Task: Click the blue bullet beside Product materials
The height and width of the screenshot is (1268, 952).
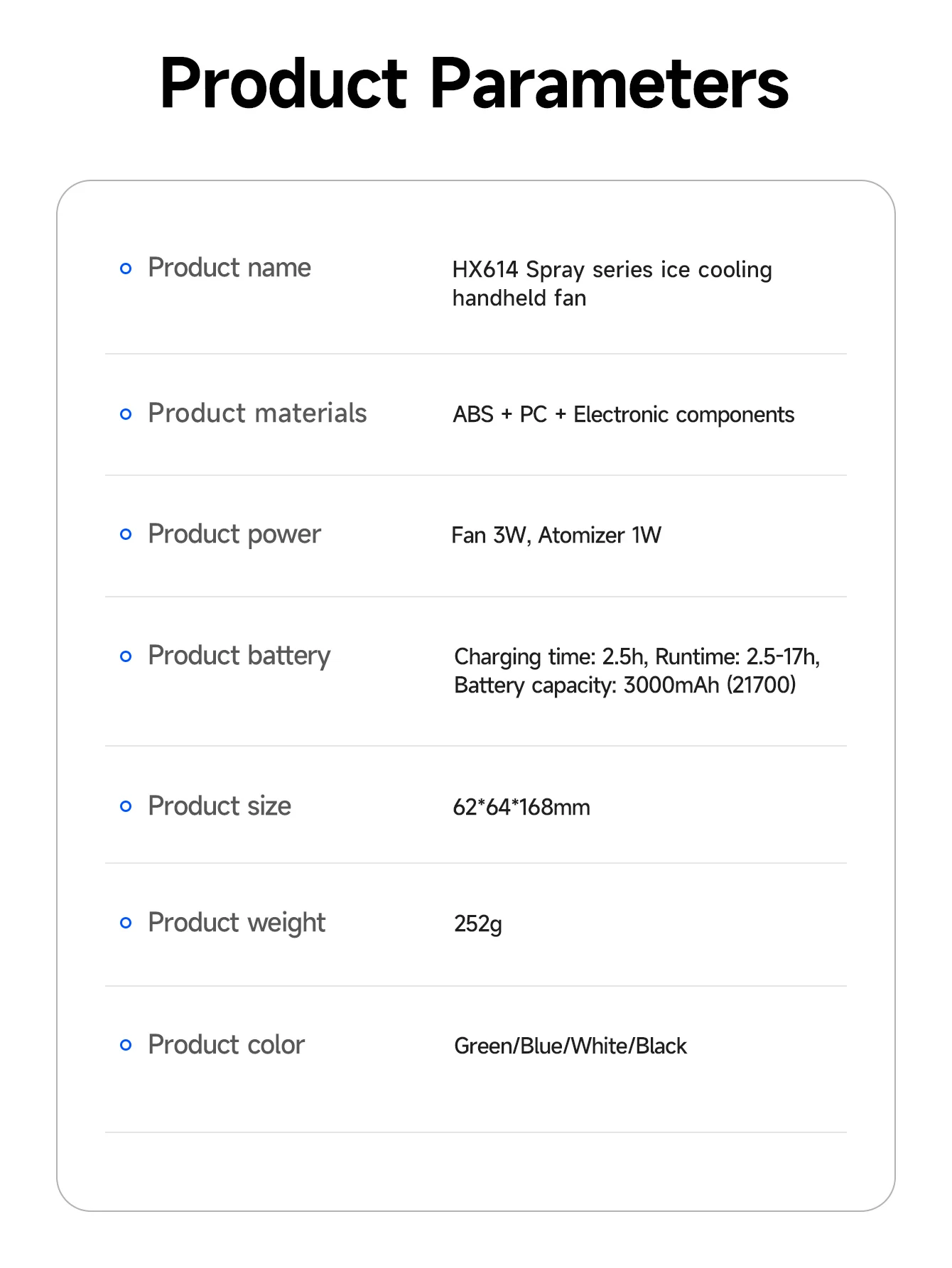Action: 126,414
